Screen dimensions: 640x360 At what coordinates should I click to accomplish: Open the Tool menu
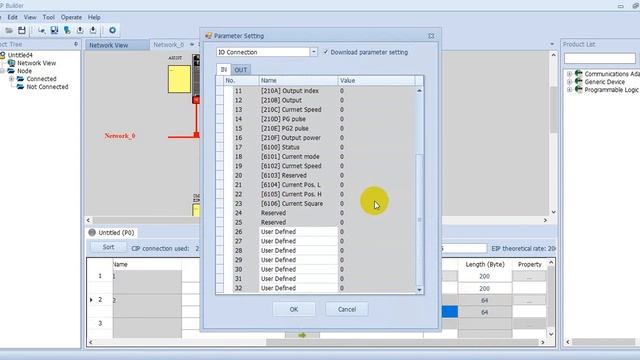click(x=49, y=17)
